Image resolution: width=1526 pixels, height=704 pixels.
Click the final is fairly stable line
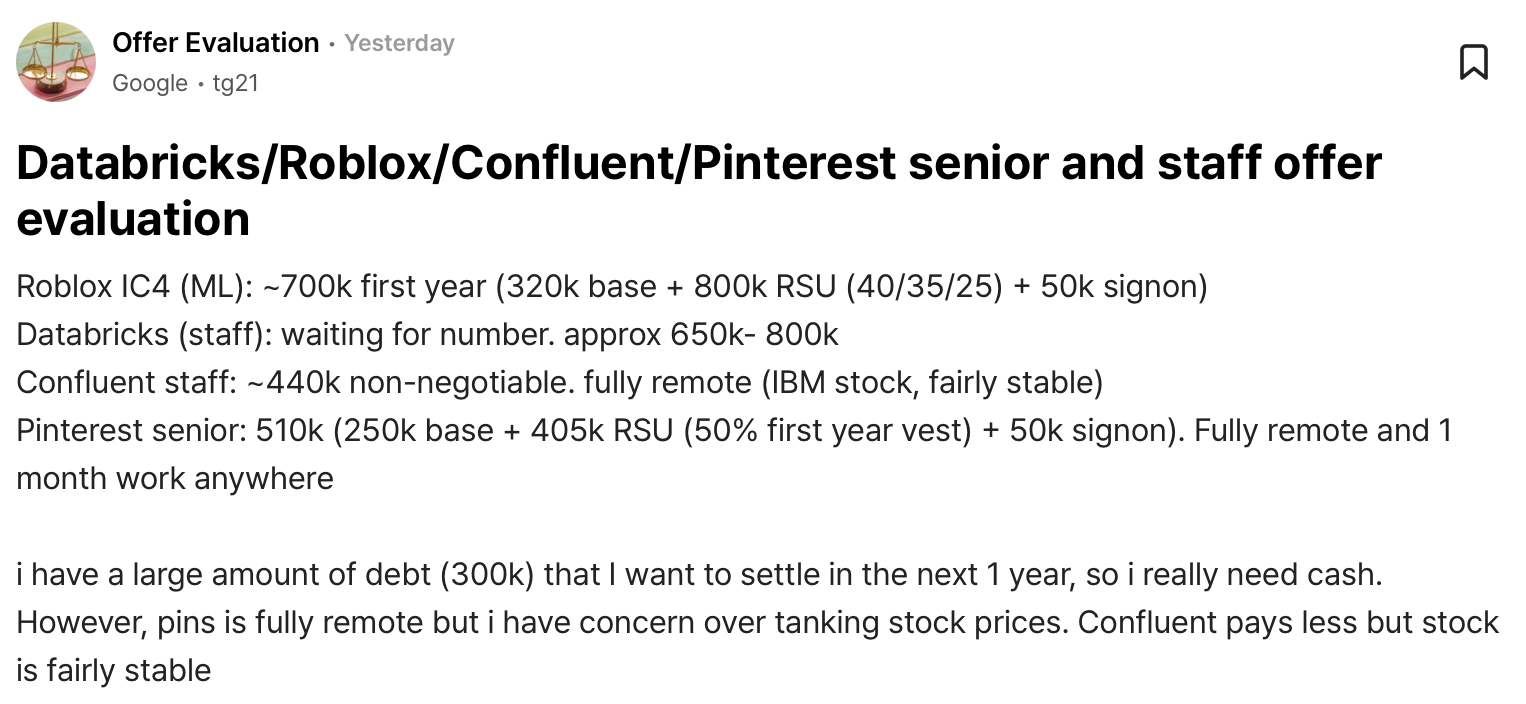pyautogui.click(x=114, y=670)
